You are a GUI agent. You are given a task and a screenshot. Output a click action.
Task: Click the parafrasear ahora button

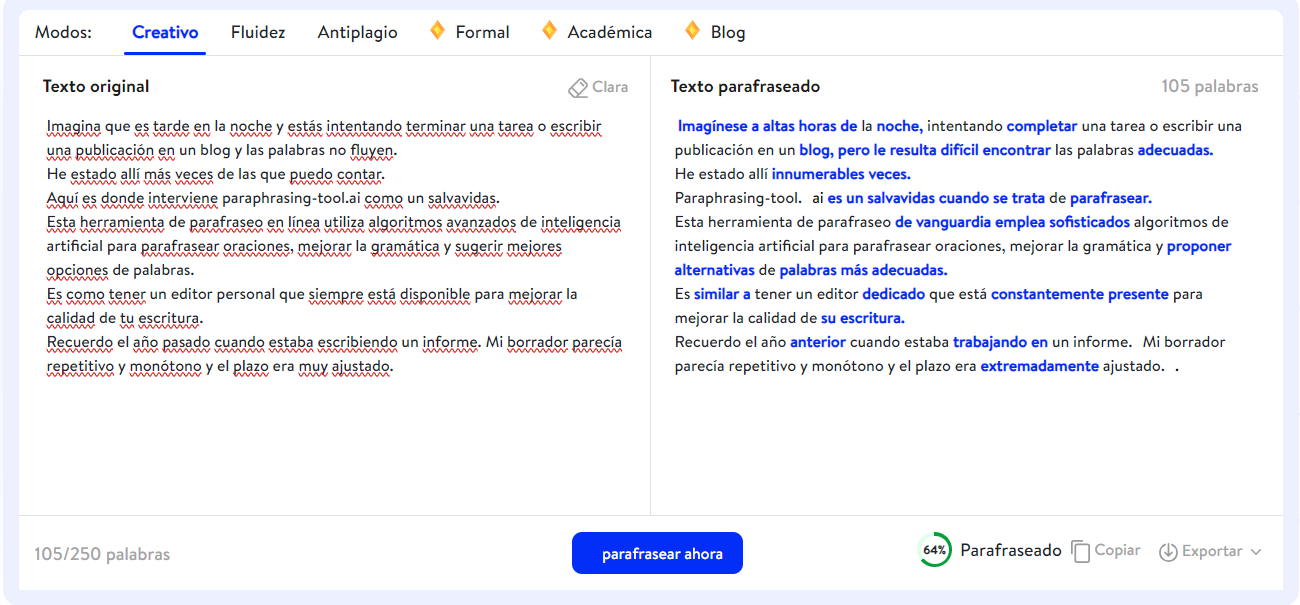(657, 553)
